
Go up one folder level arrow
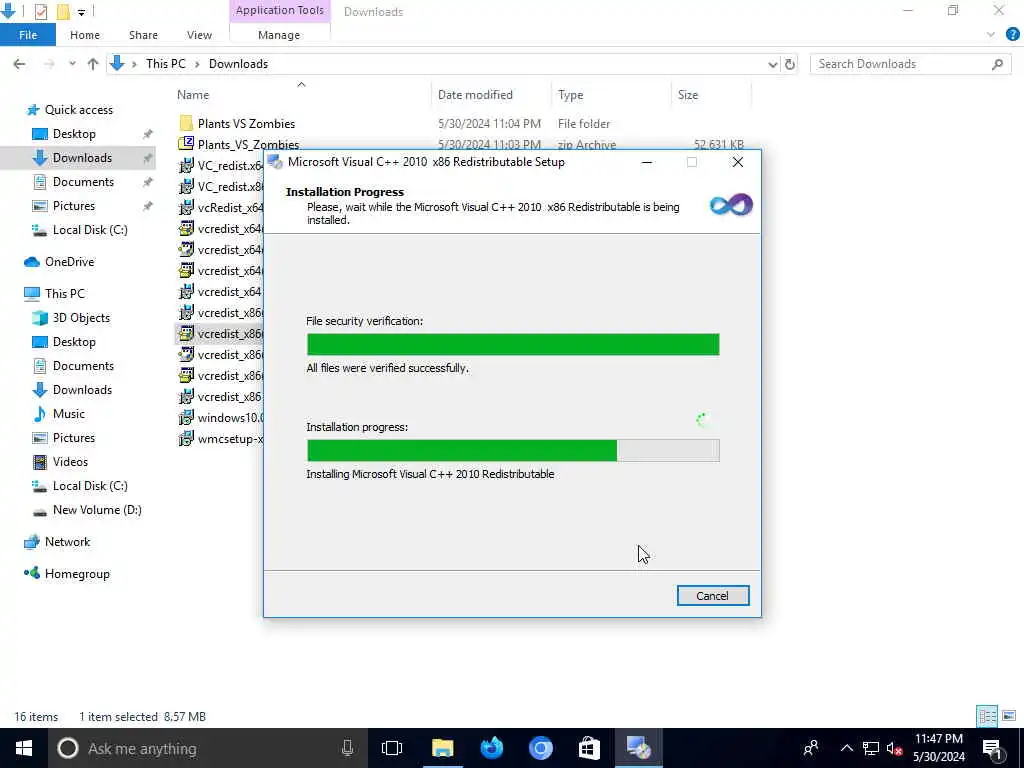[x=93, y=64]
